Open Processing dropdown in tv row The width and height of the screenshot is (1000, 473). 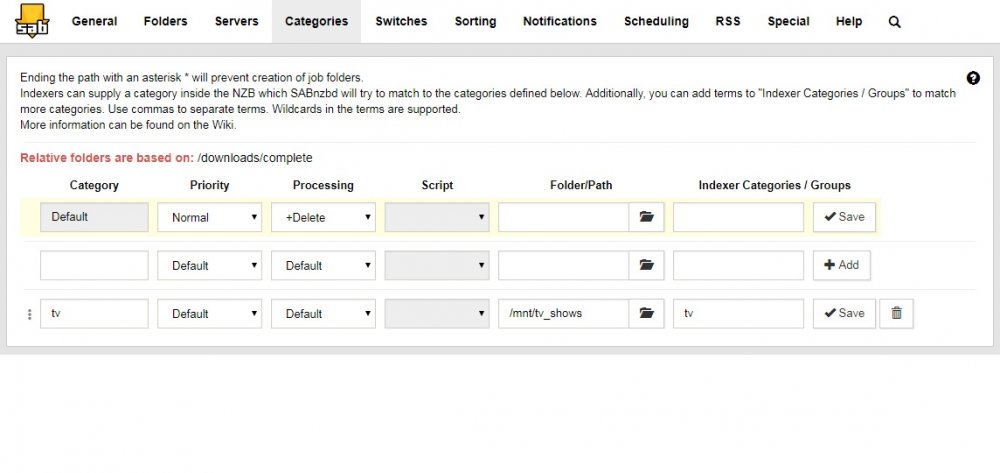tap(323, 314)
